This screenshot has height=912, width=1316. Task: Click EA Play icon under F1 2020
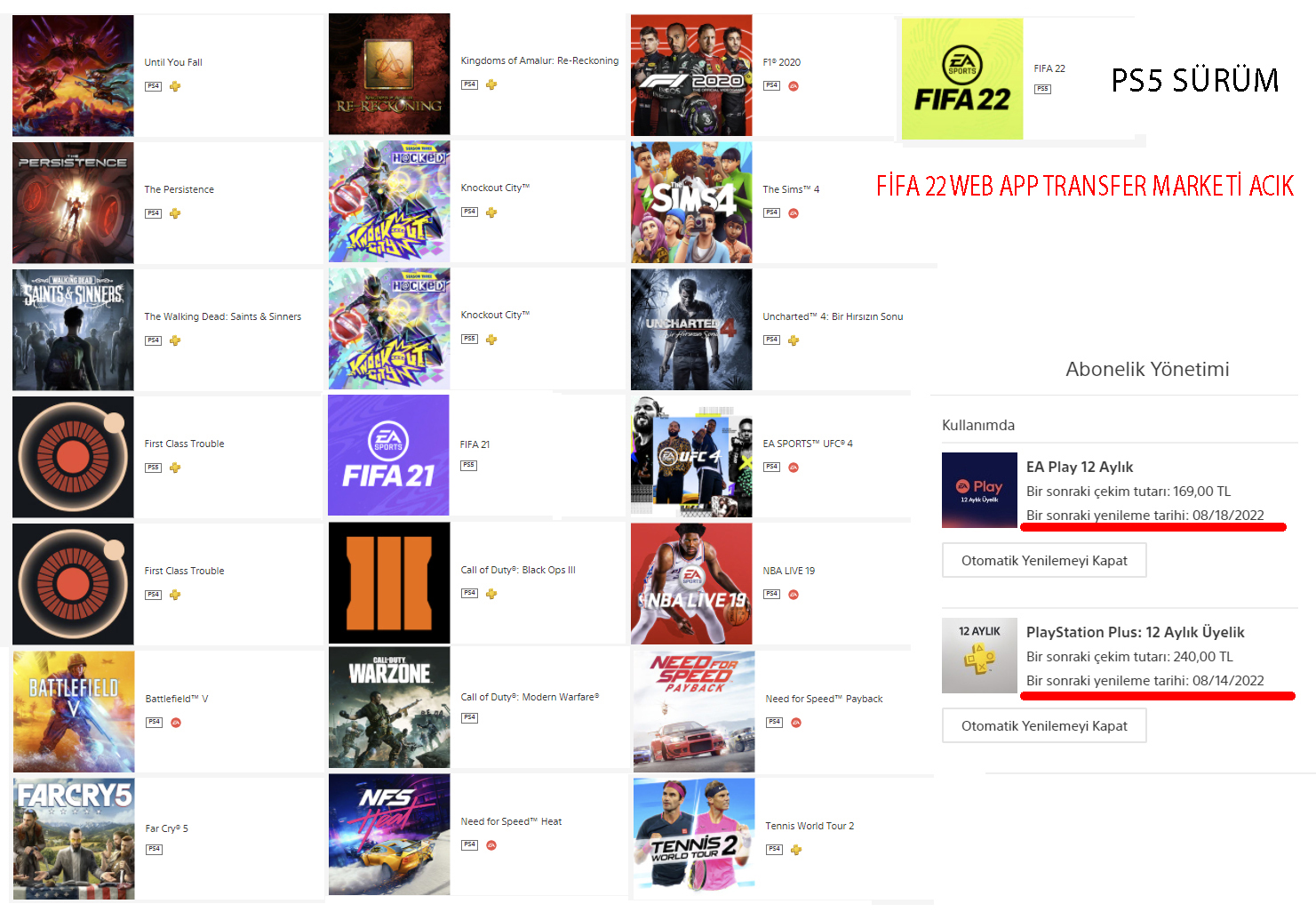tap(794, 86)
